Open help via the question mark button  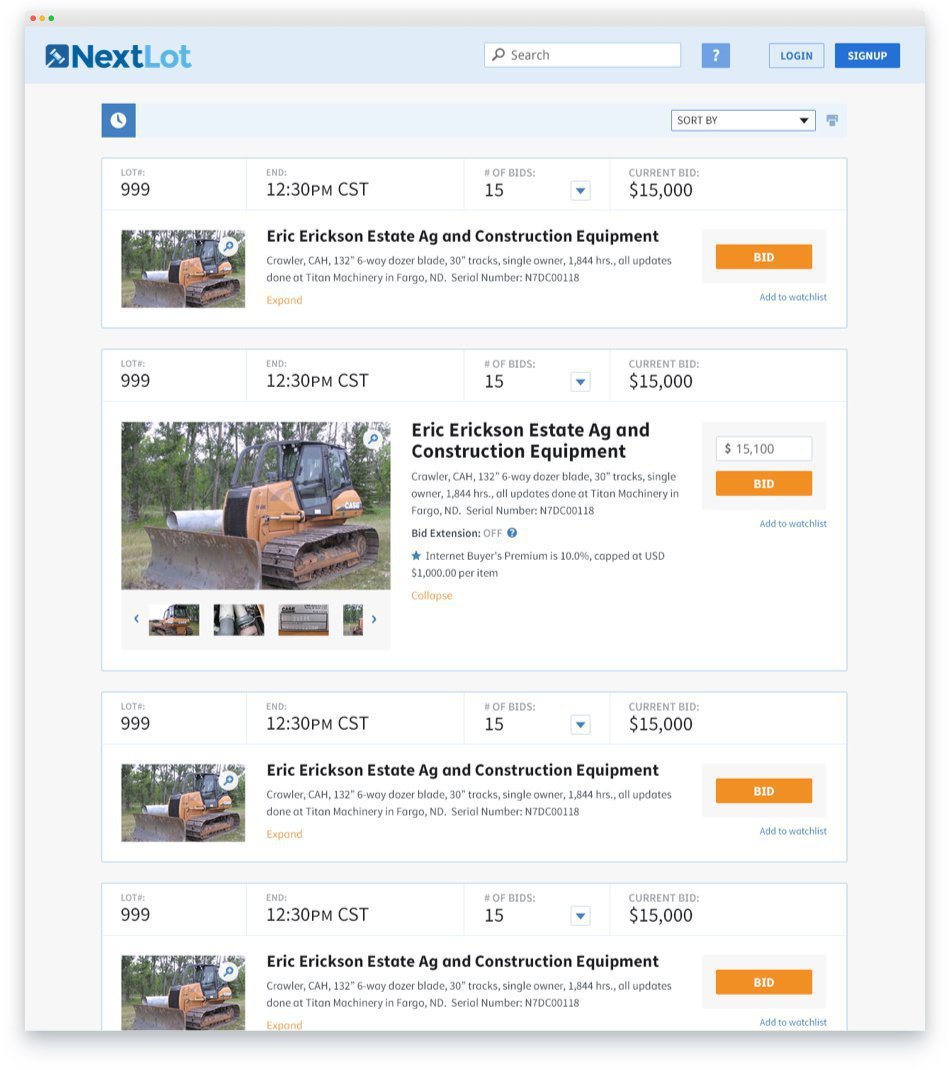click(x=715, y=55)
